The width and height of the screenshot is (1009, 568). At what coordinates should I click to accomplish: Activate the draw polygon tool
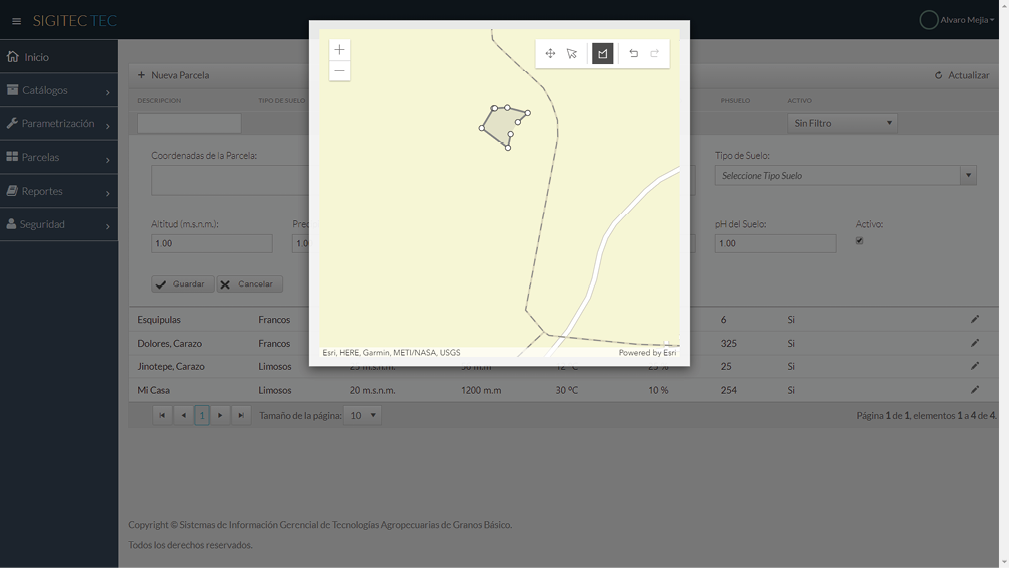pos(602,54)
